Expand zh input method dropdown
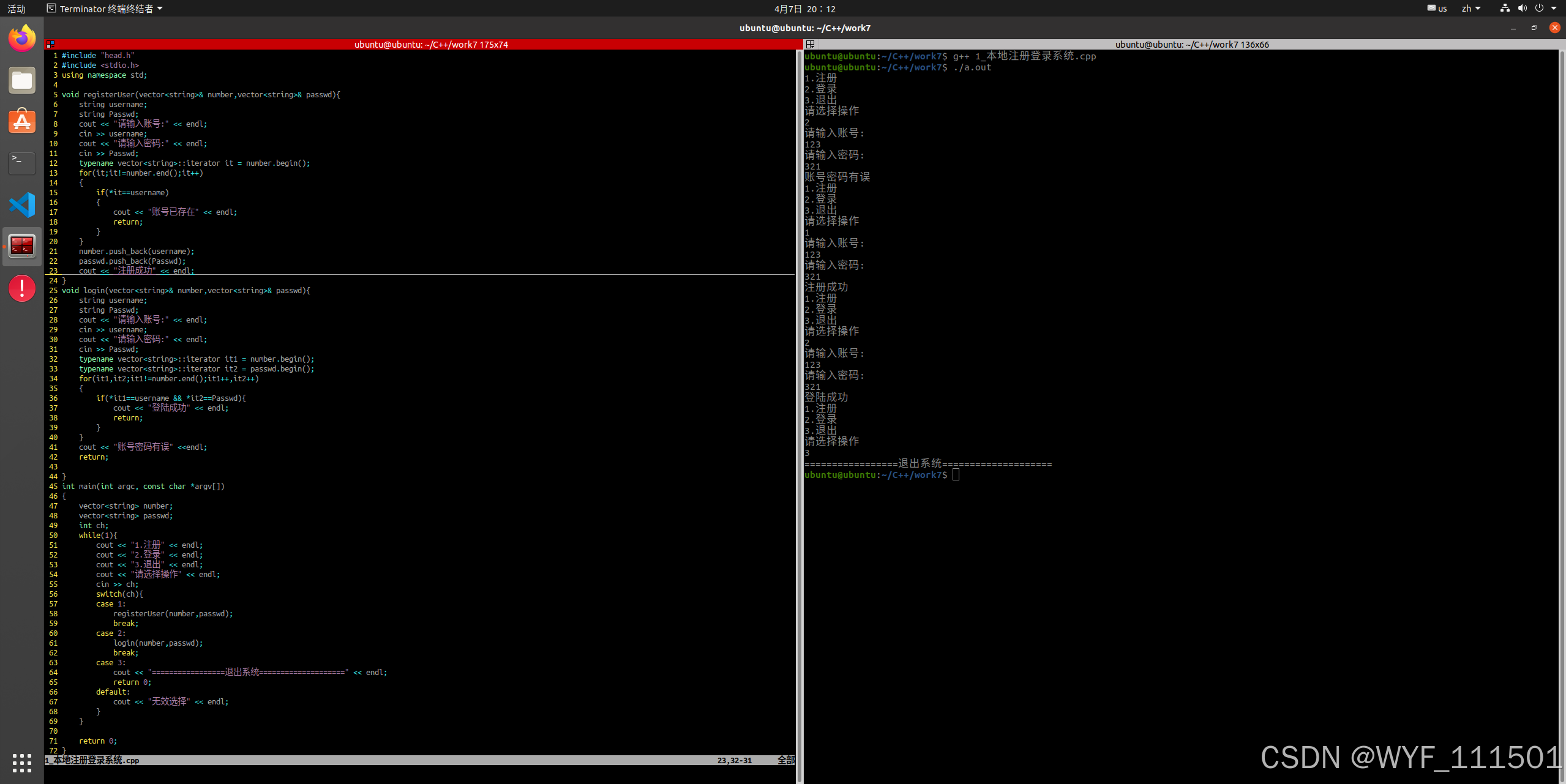 [x=1470, y=9]
